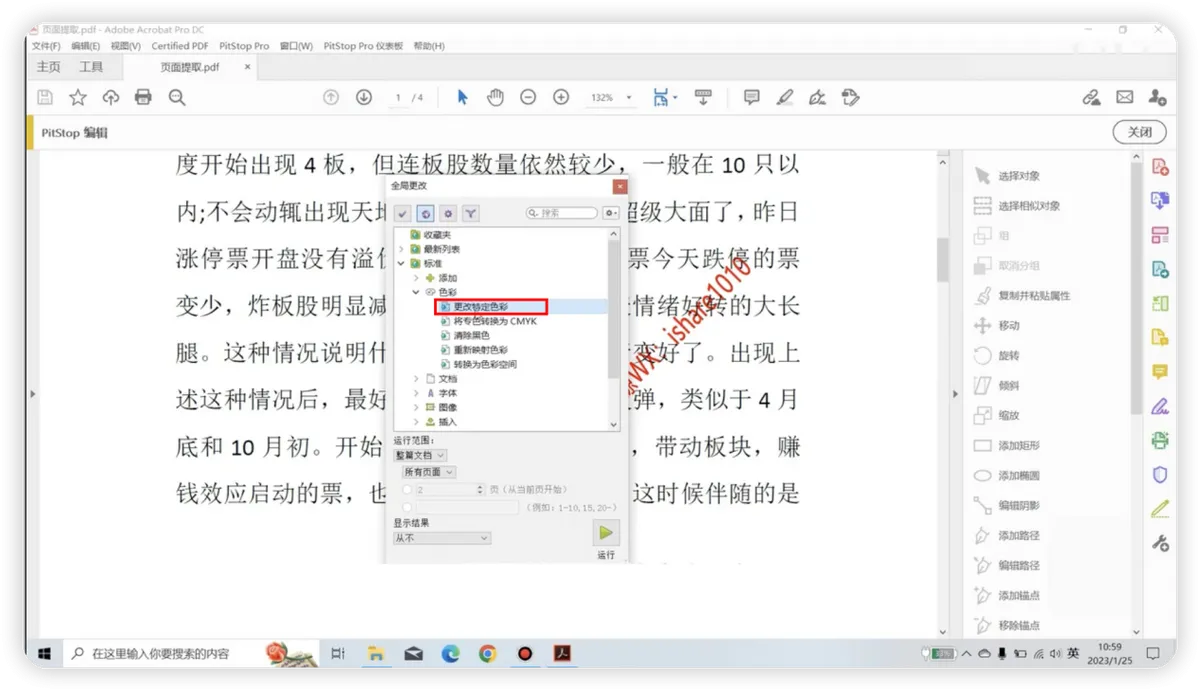Image resolution: width=1200 pixels, height=691 pixels.
Task: Pick the 复制并粘贴属性 tool
Action: pos(1022,296)
